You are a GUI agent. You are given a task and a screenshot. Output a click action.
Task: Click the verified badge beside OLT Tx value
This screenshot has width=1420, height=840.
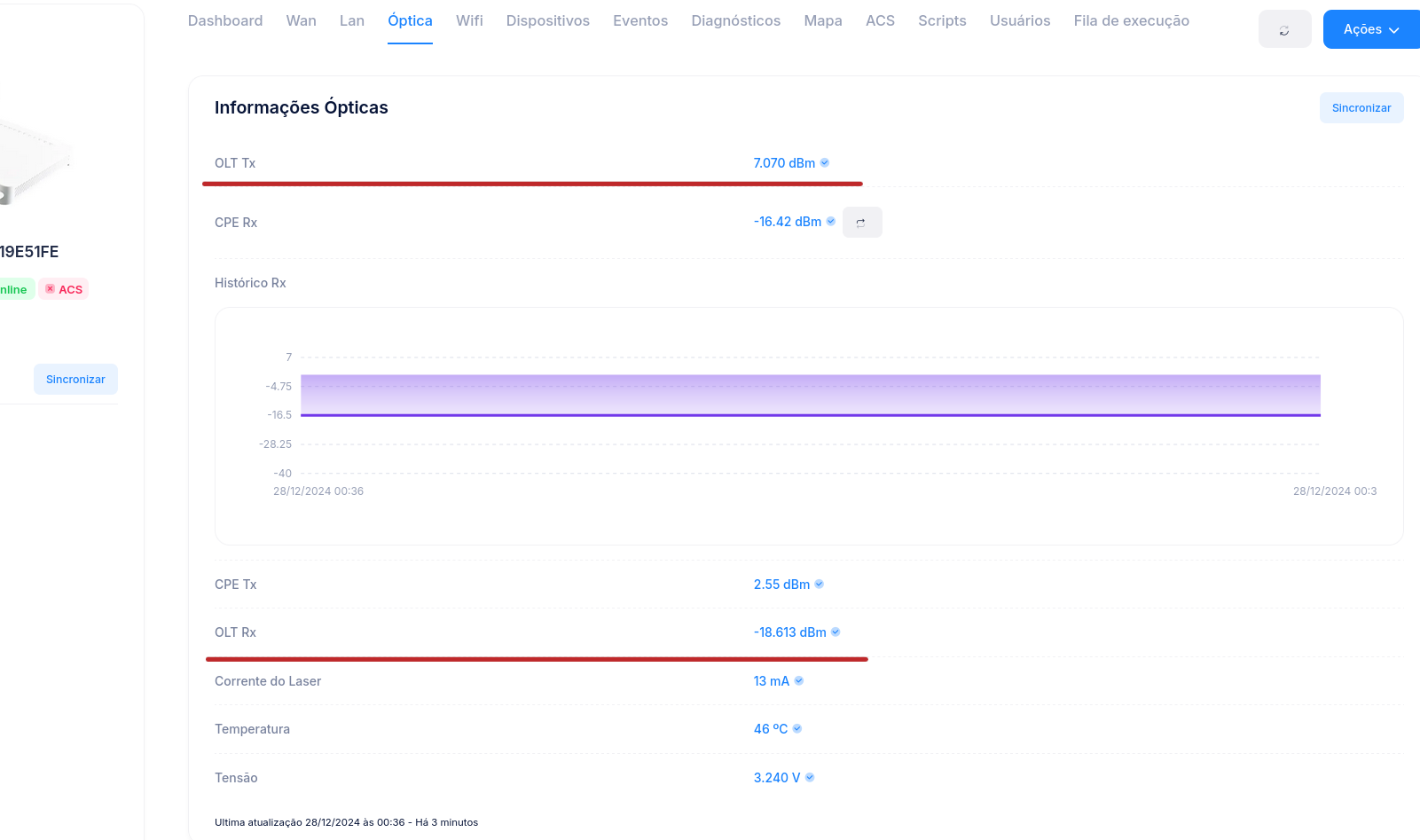(x=825, y=163)
